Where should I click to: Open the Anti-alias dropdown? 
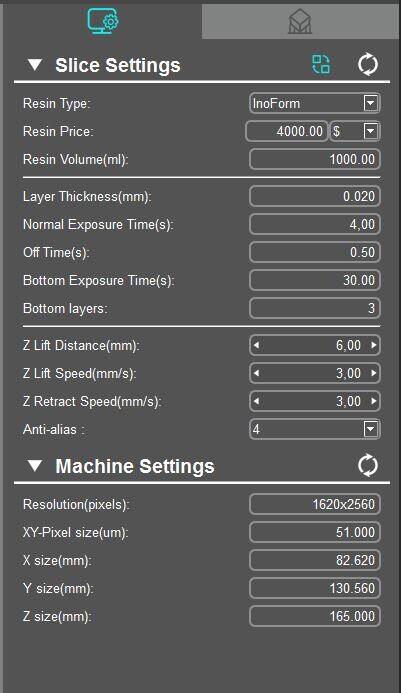click(x=314, y=429)
